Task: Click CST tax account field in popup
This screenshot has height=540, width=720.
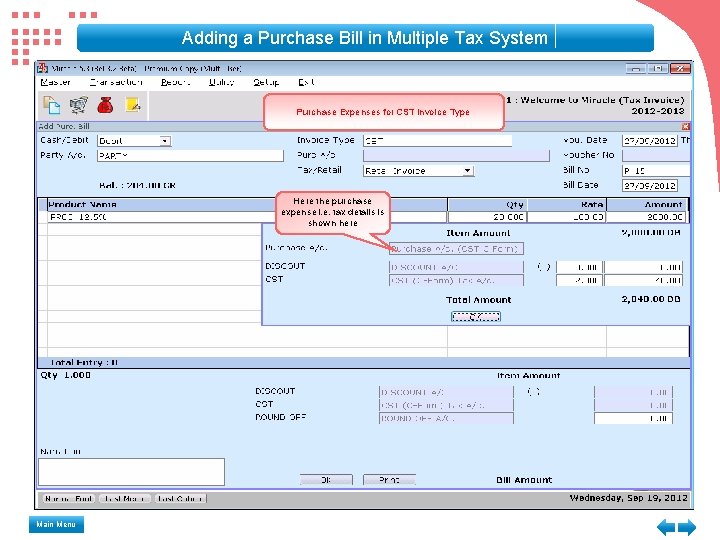Action: 456,280
